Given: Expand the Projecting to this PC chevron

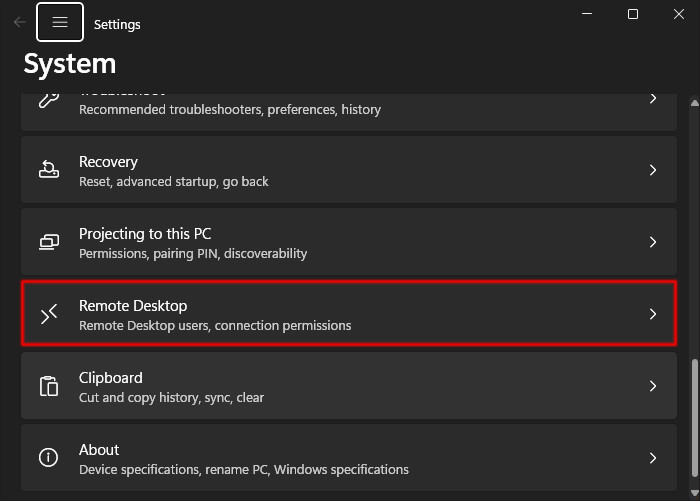Looking at the screenshot, I should 653,242.
